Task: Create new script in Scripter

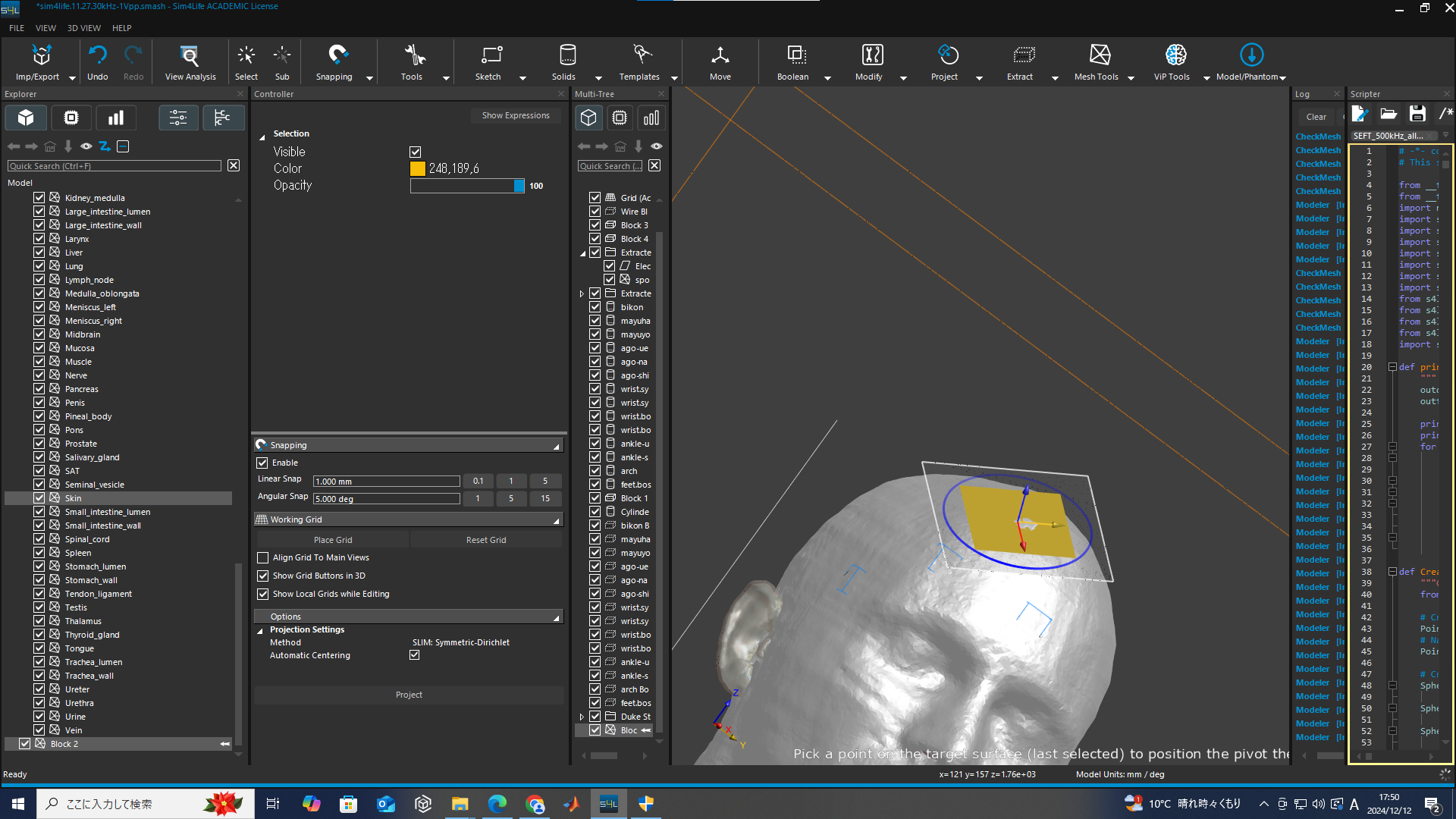Action: click(x=1359, y=114)
